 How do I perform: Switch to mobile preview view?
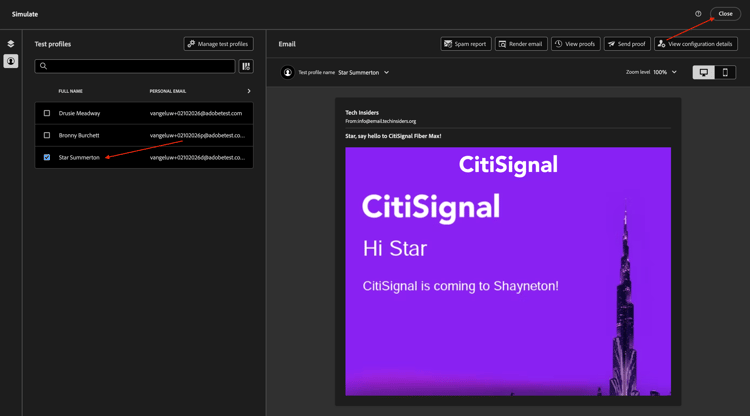[x=726, y=72]
